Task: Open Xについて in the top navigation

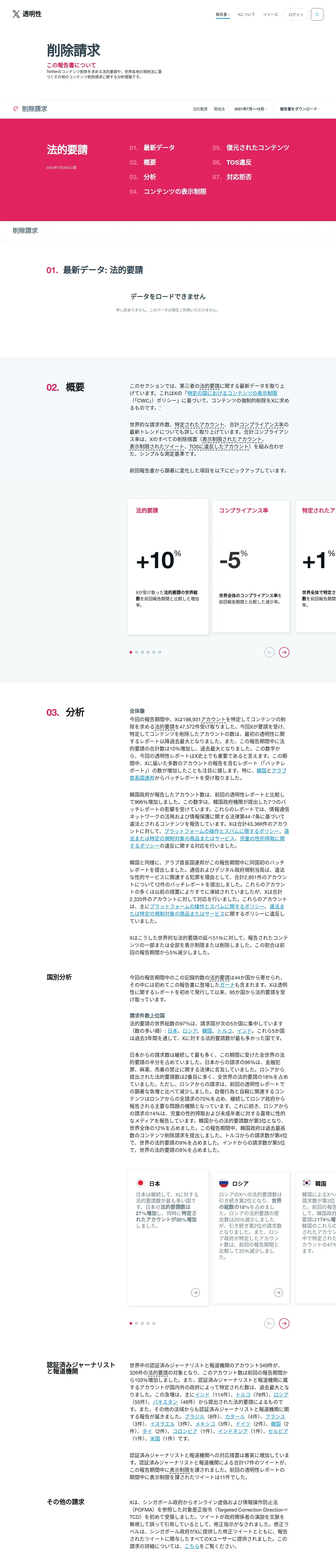Action: click(x=246, y=15)
